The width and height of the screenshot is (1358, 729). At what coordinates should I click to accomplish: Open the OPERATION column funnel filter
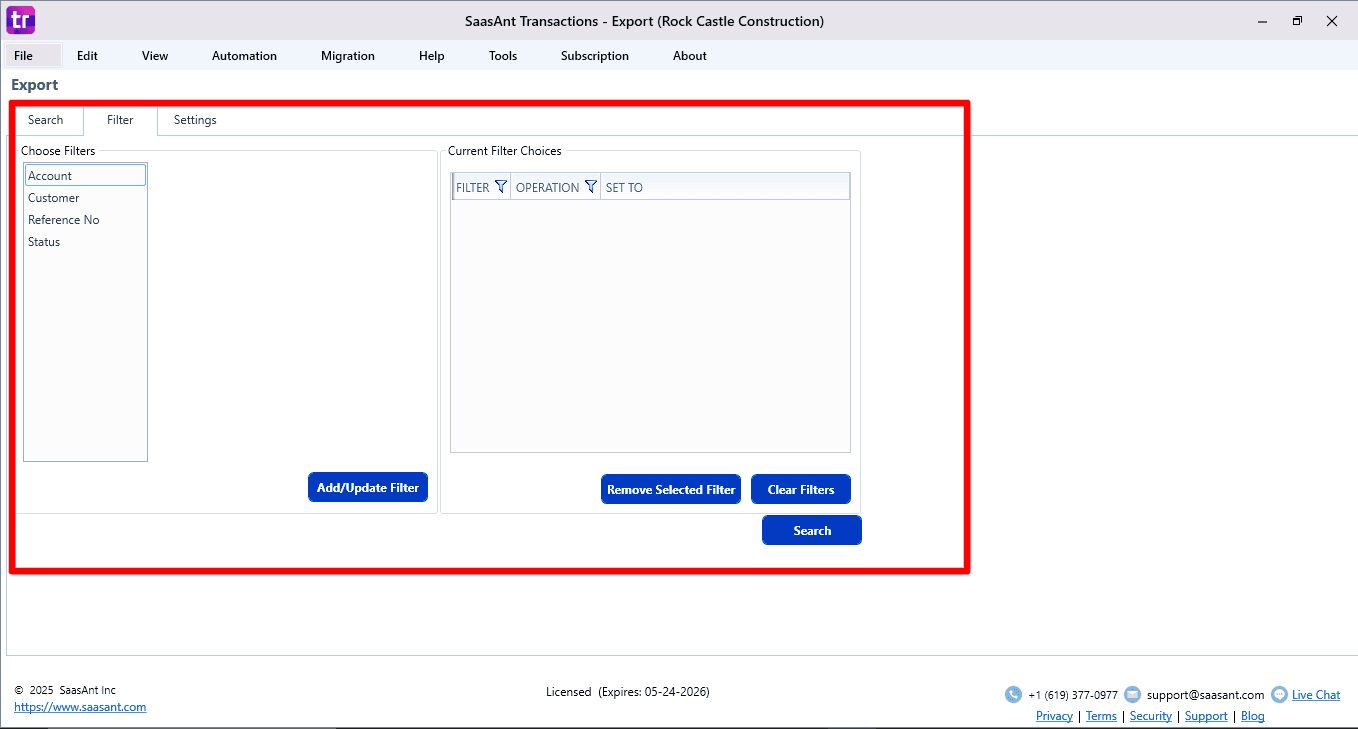pos(590,186)
